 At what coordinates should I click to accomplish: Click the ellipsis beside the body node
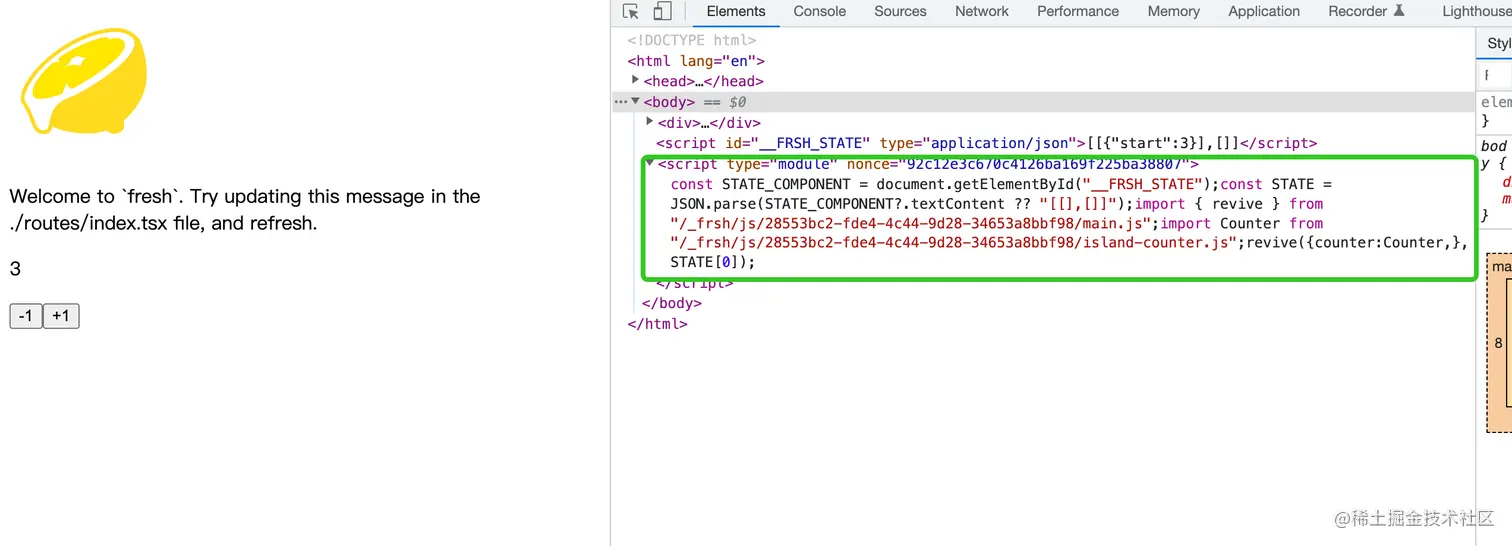click(620, 101)
